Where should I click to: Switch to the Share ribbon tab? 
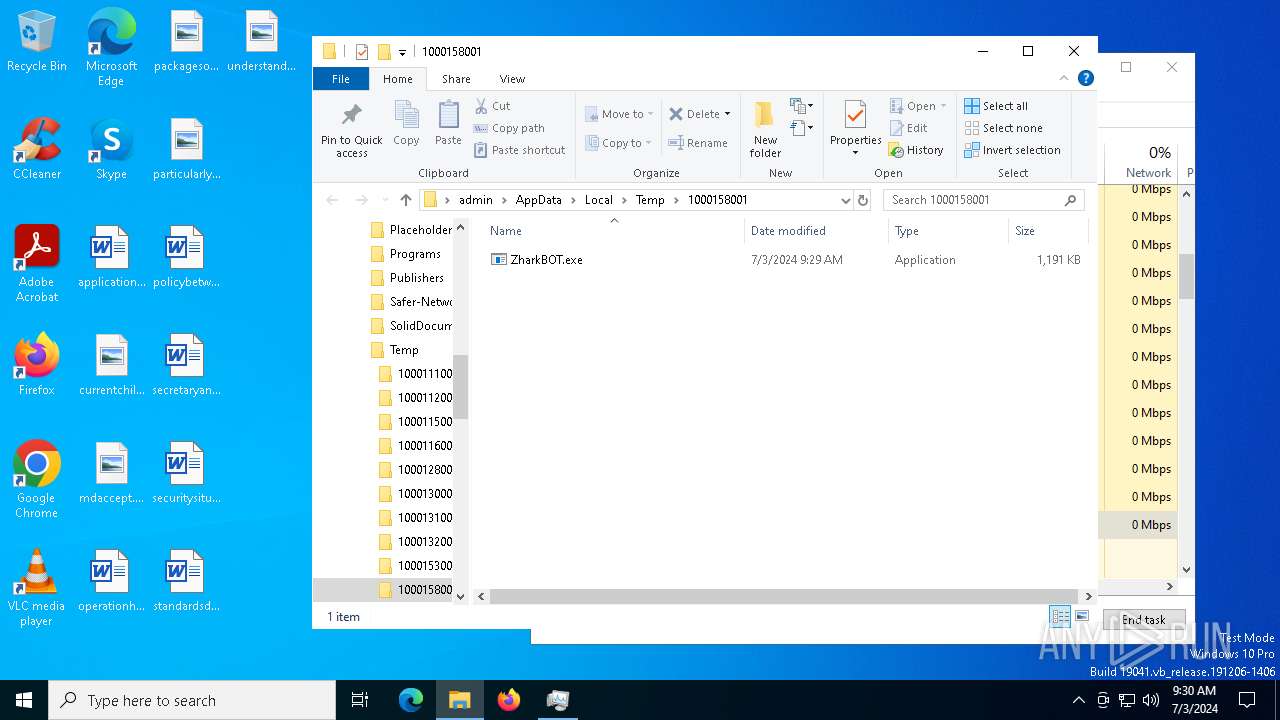456,79
